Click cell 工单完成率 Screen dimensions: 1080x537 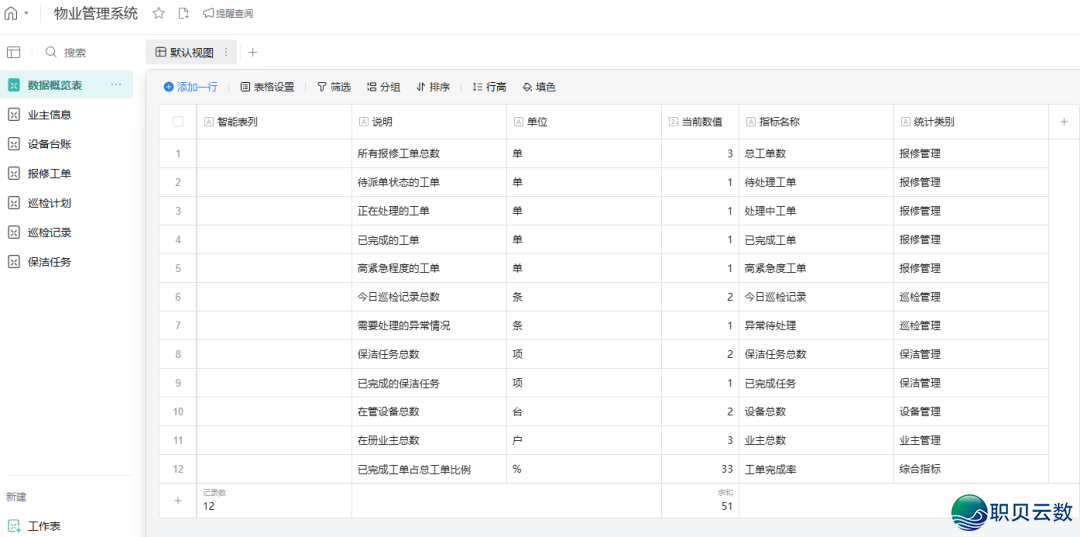[816, 469]
